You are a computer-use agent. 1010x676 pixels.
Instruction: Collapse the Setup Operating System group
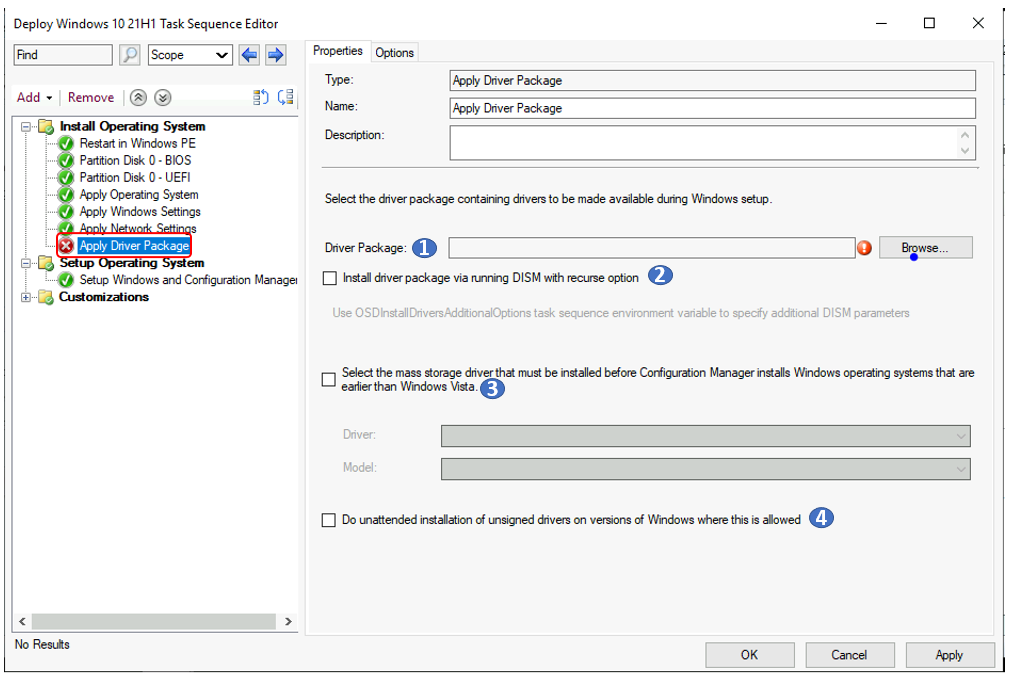pos(26,263)
